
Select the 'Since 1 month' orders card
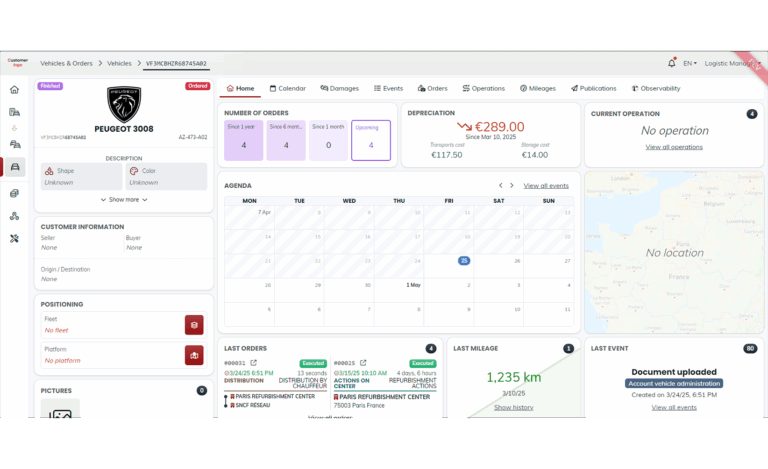[x=328, y=140]
